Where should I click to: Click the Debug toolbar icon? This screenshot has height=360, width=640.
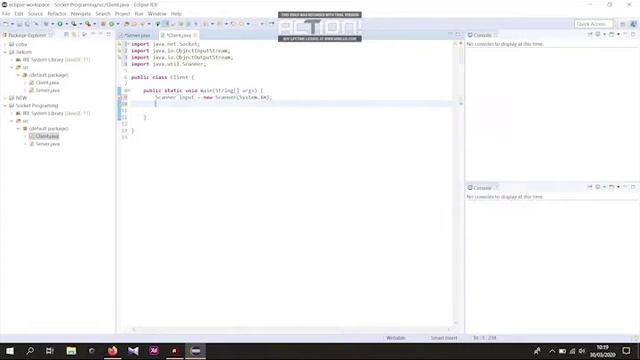[46, 24]
